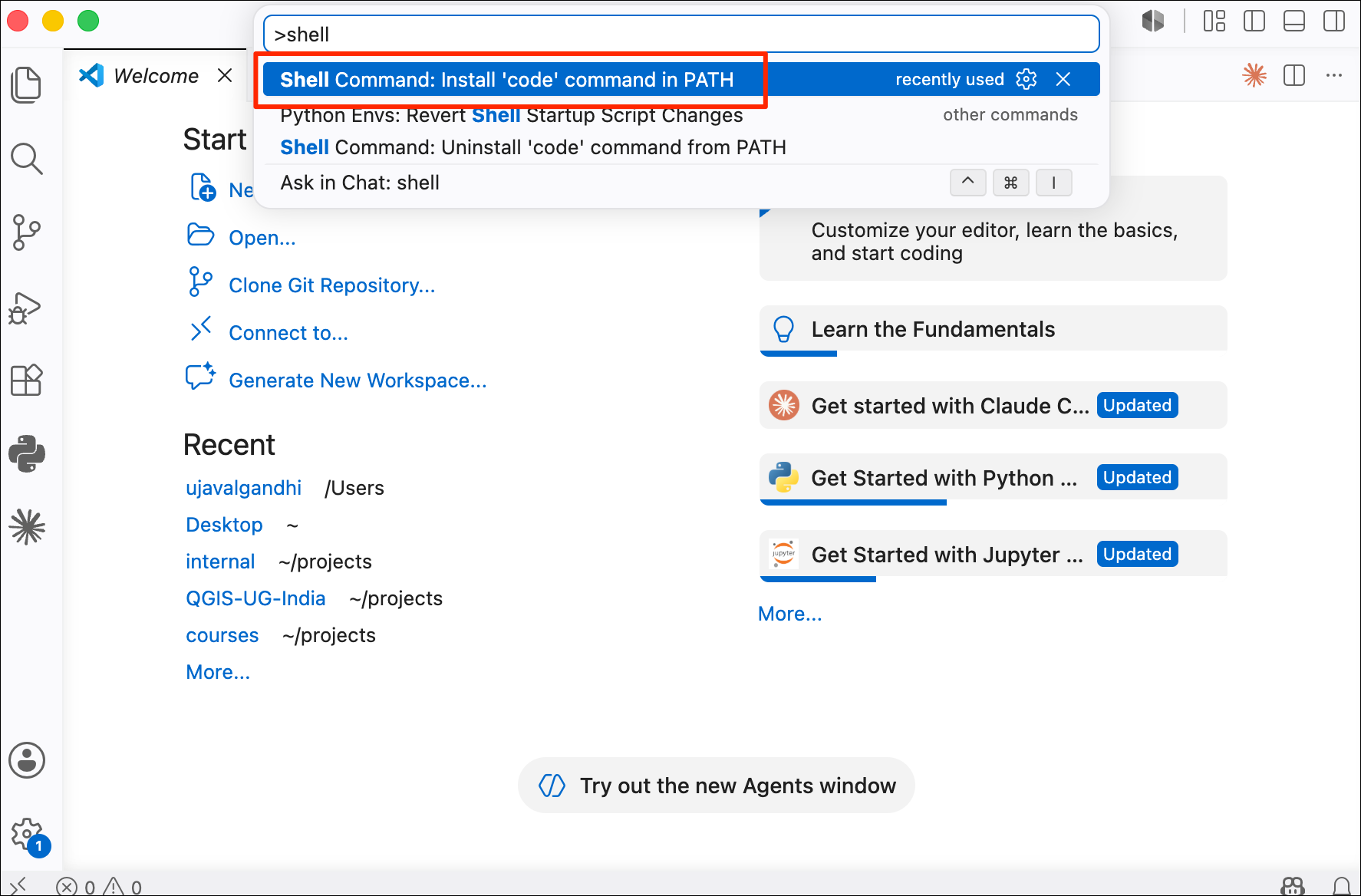Open recent folder internal
This screenshot has height=896, width=1361.
220,562
